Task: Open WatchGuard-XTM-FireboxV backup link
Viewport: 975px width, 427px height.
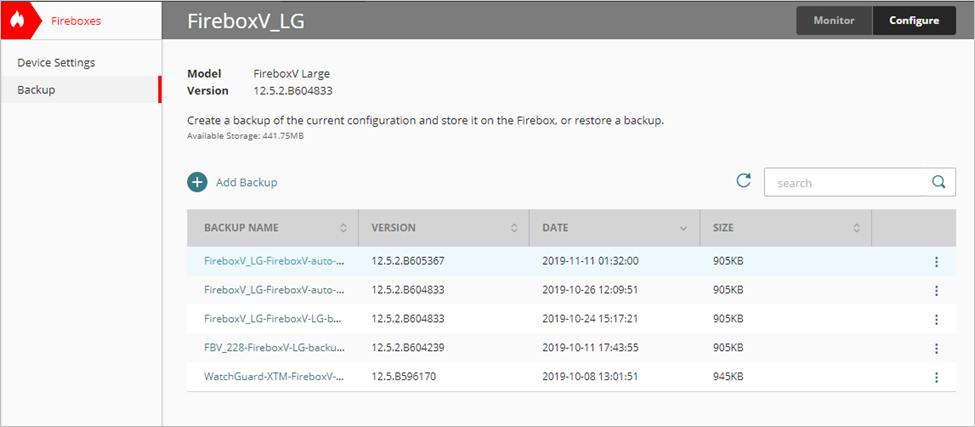Action: pyautogui.click(x=274, y=376)
